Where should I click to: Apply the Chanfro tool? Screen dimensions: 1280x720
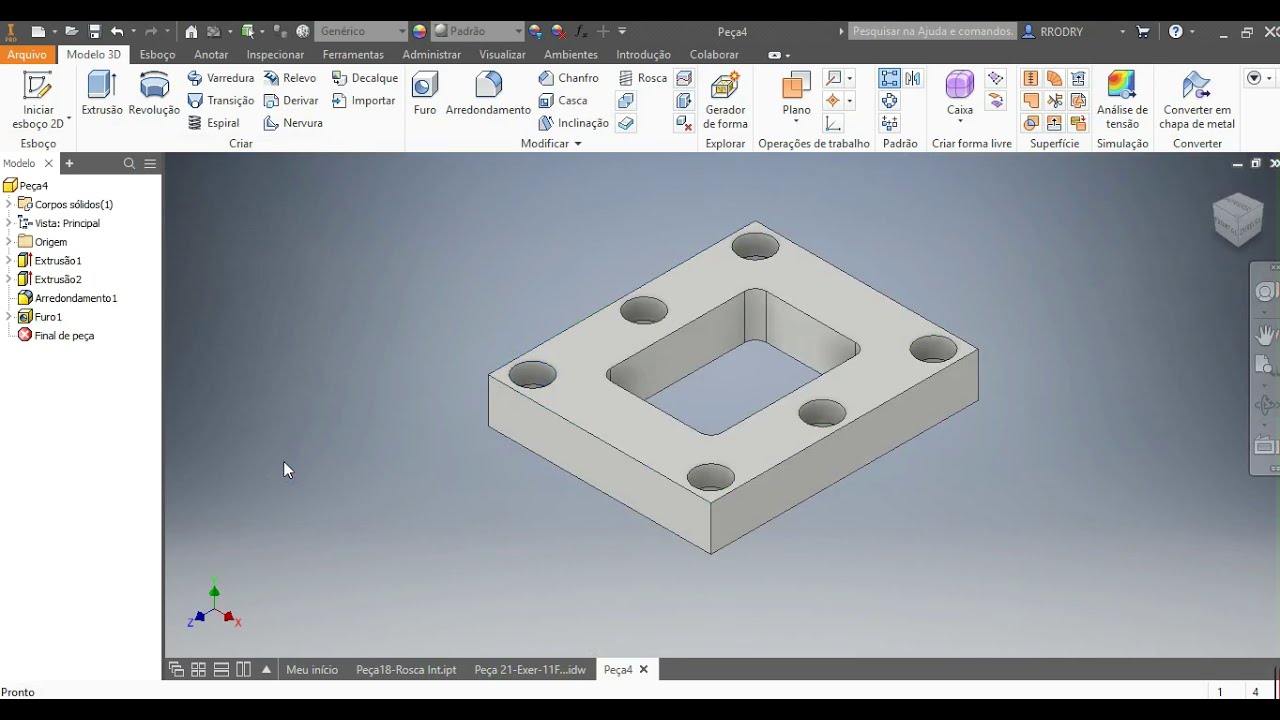(x=568, y=78)
